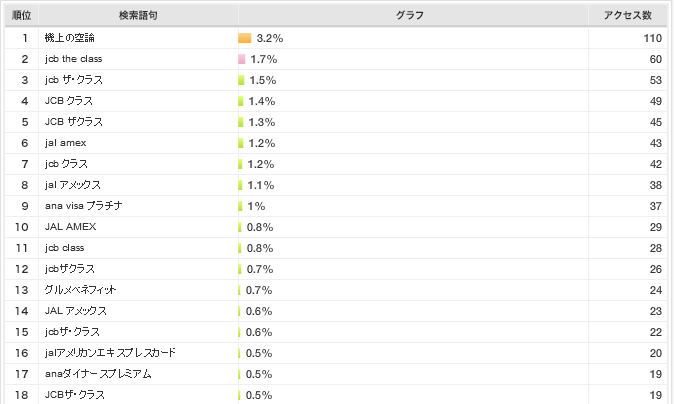Click the 順位 column header
Screen dimensions: 675x404
tap(22, 16)
